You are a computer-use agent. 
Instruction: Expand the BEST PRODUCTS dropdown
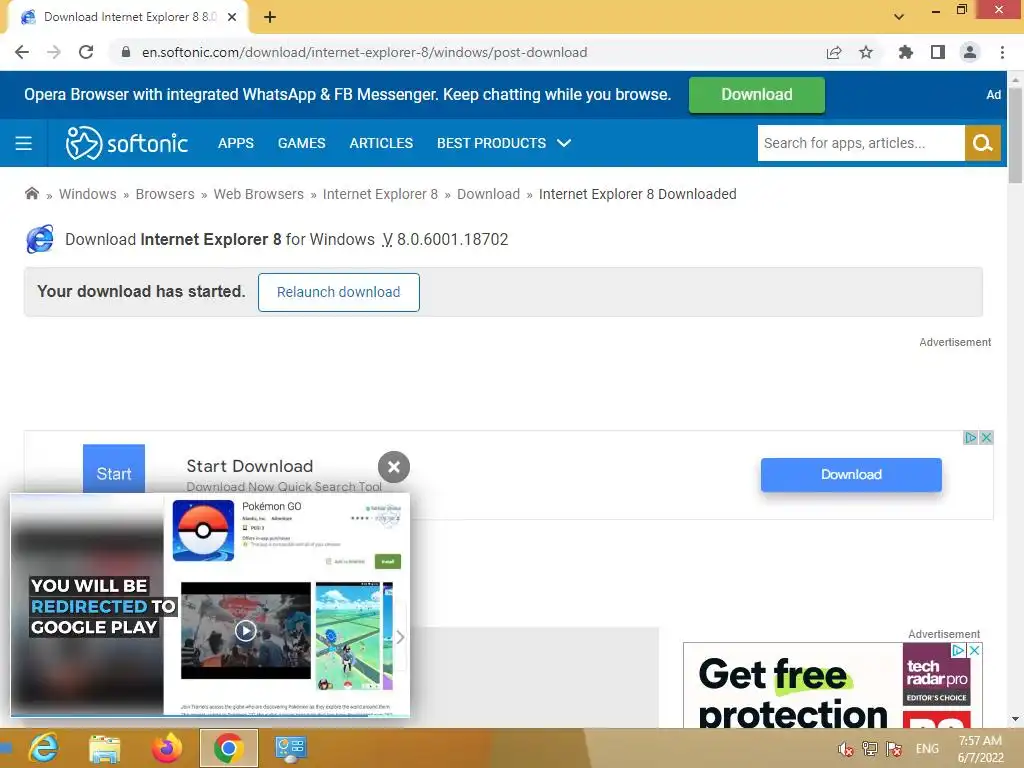click(x=504, y=143)
